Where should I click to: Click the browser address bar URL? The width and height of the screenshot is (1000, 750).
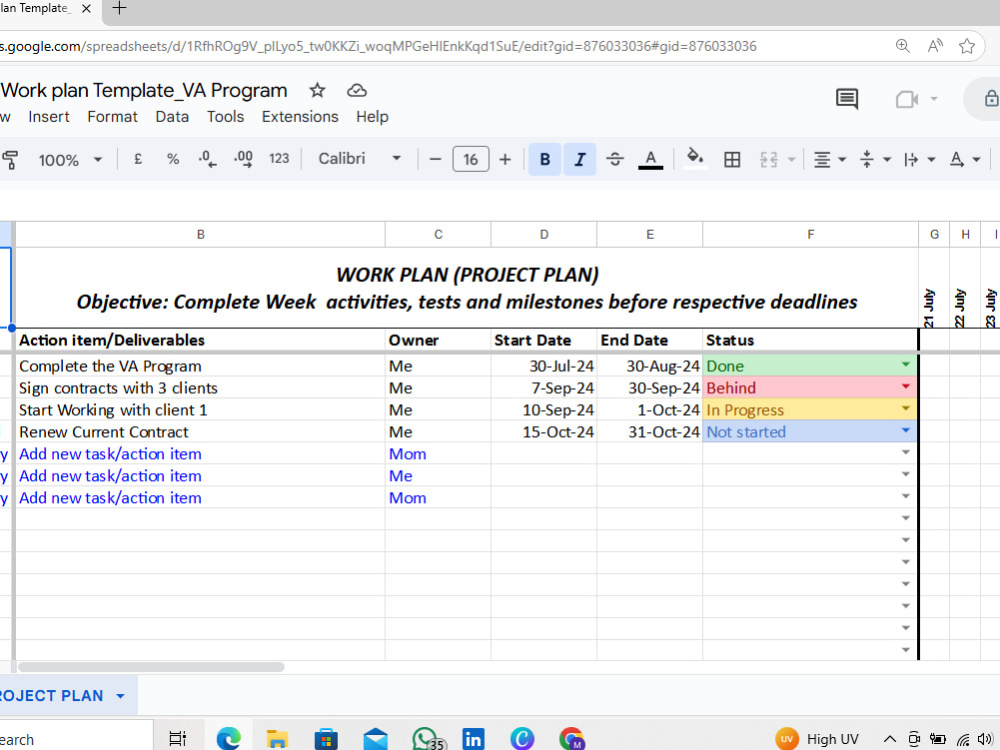378,46
